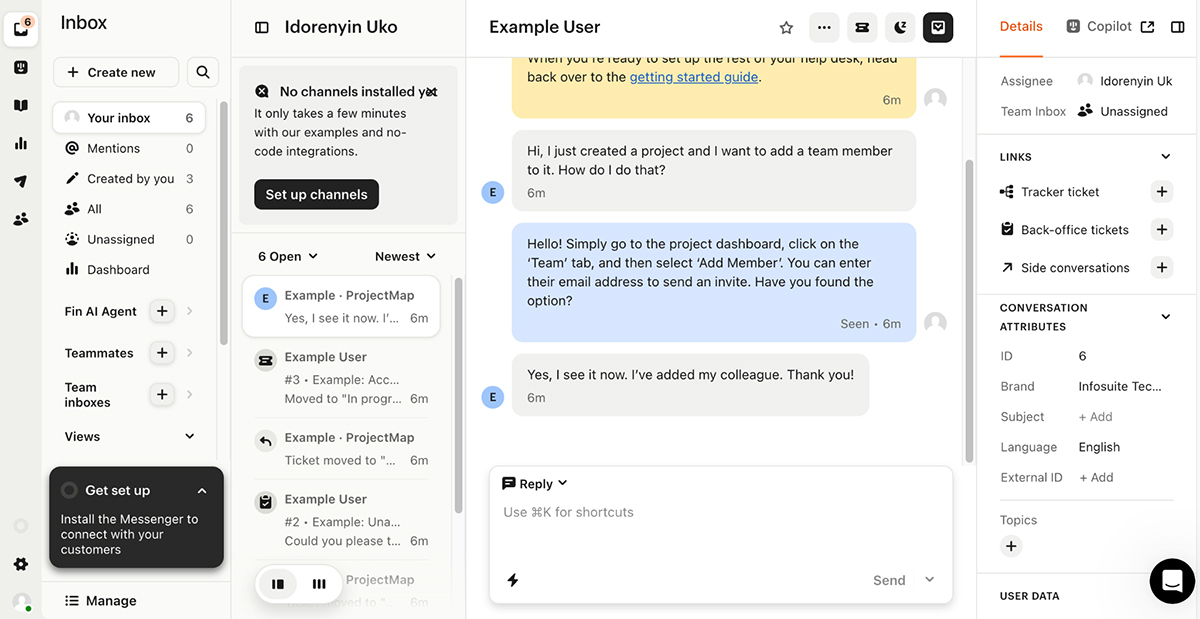Open Contacts via the people sidebar icon
This screenshot has width=1200, height=619.
coord(22,218)
